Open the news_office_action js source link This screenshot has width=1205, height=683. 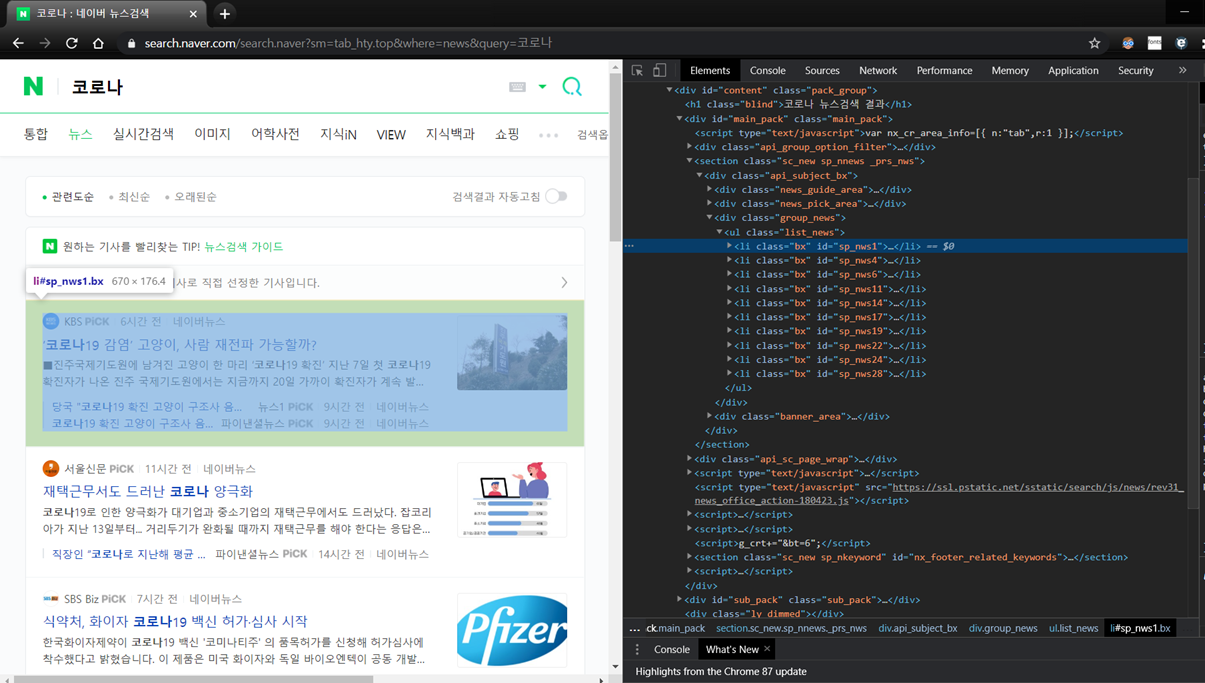click(x=939, y=494)
